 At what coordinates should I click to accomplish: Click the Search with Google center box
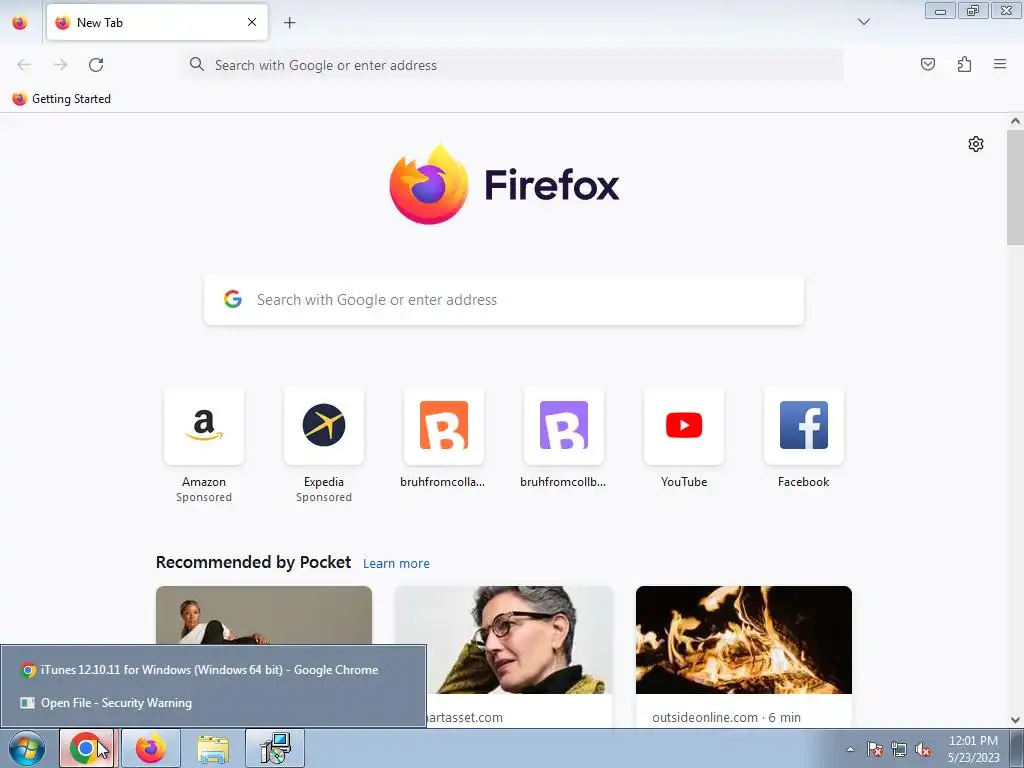tap(504, 300)
